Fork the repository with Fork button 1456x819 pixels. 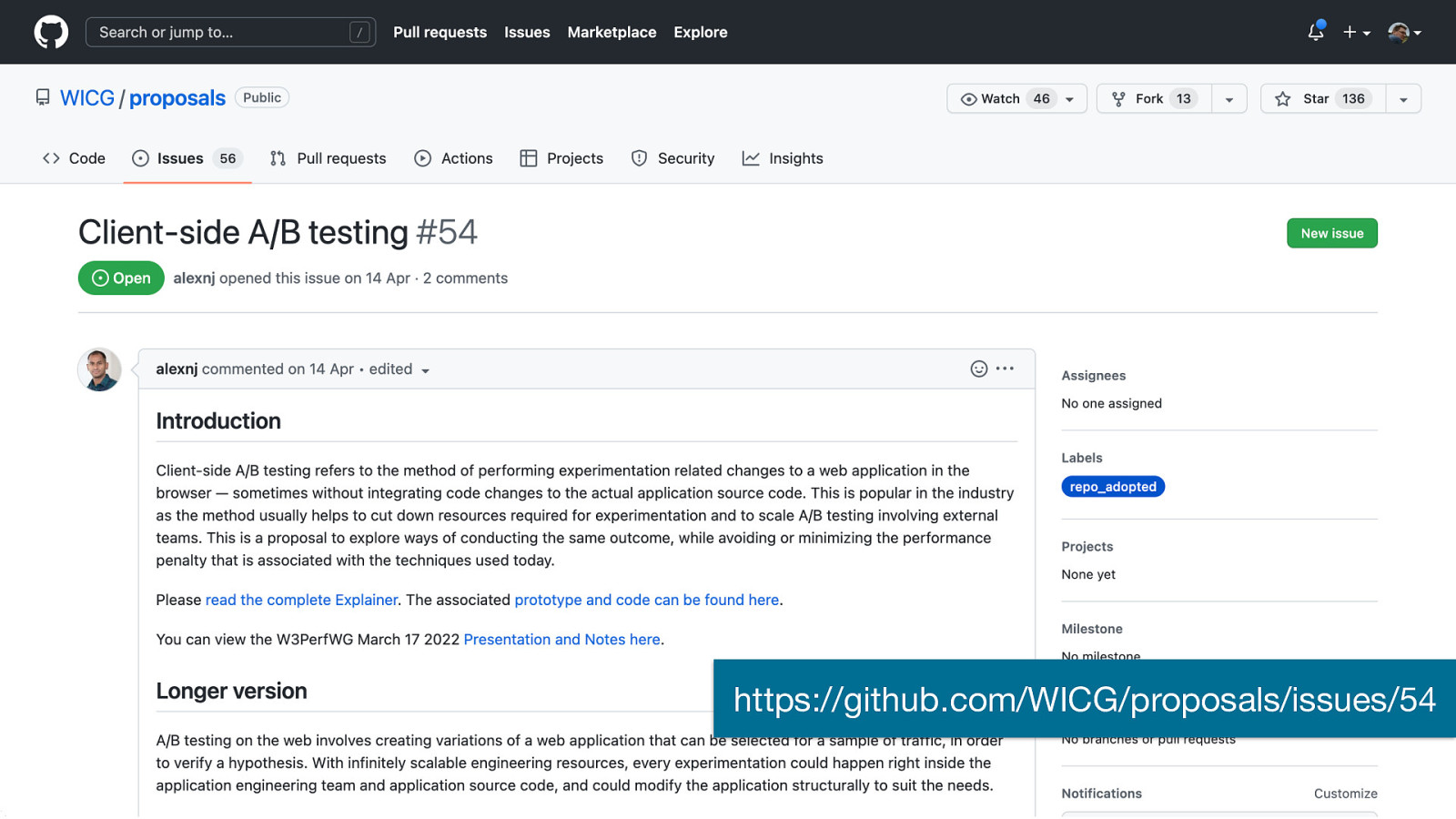[1154, 98]
